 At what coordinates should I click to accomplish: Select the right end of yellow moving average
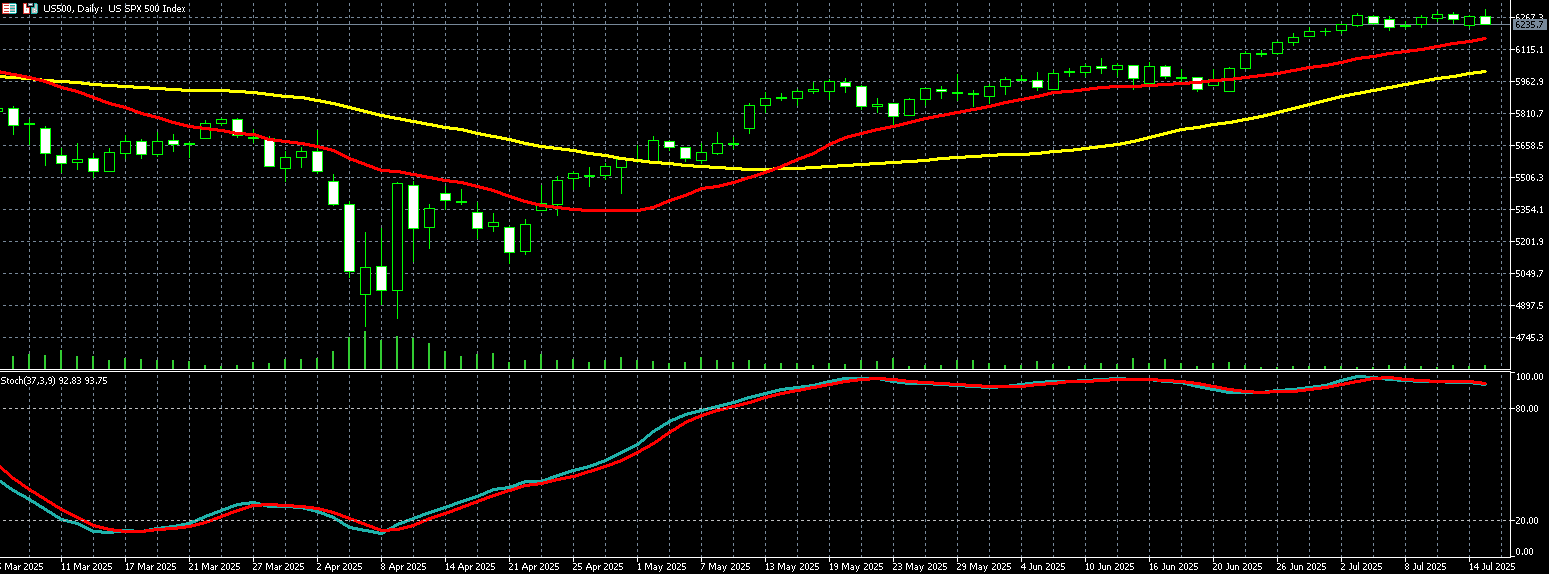click(x=1484, y=71)
